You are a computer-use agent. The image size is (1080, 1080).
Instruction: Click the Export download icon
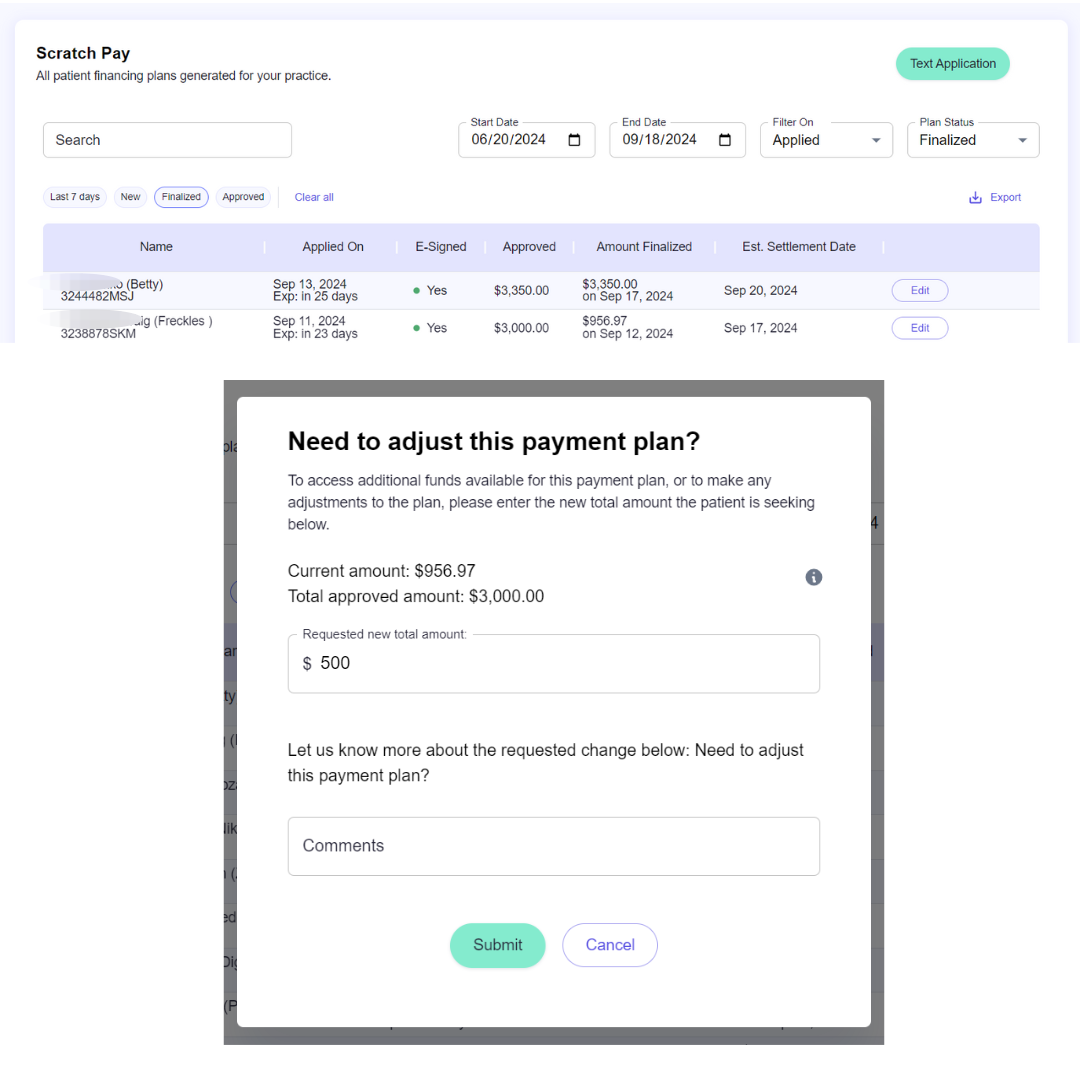976,198
